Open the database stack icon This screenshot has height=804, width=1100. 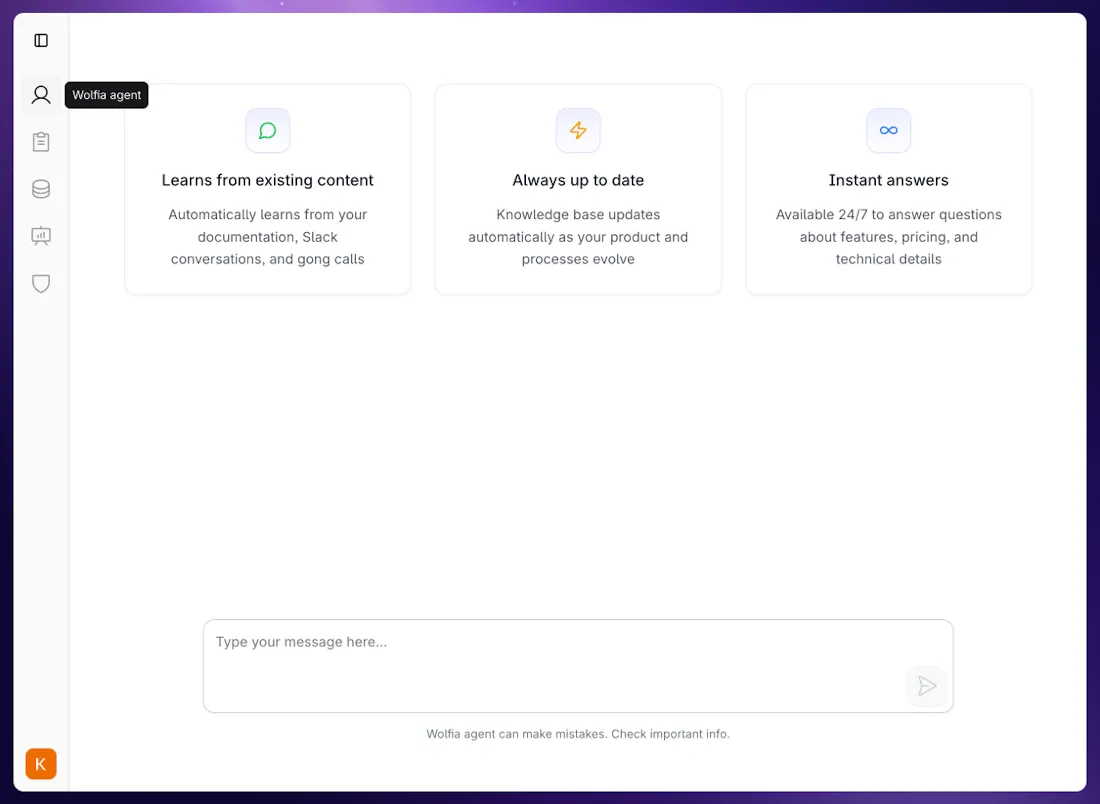(x=41, y=189)
